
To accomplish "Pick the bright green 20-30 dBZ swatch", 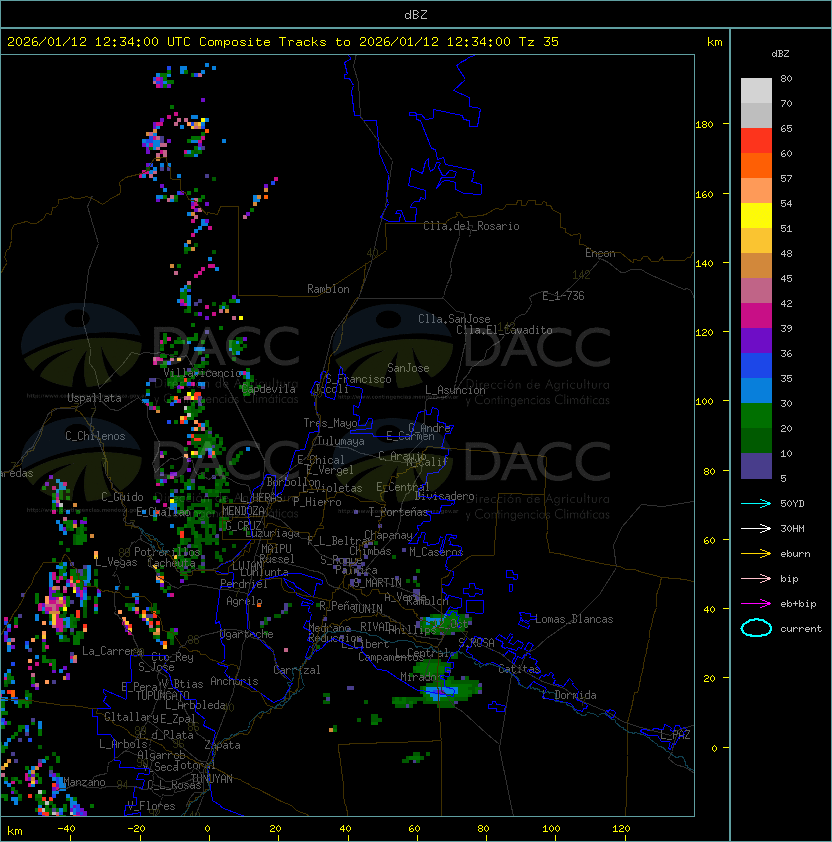I will pyautogui.click(x=756, y=415).
